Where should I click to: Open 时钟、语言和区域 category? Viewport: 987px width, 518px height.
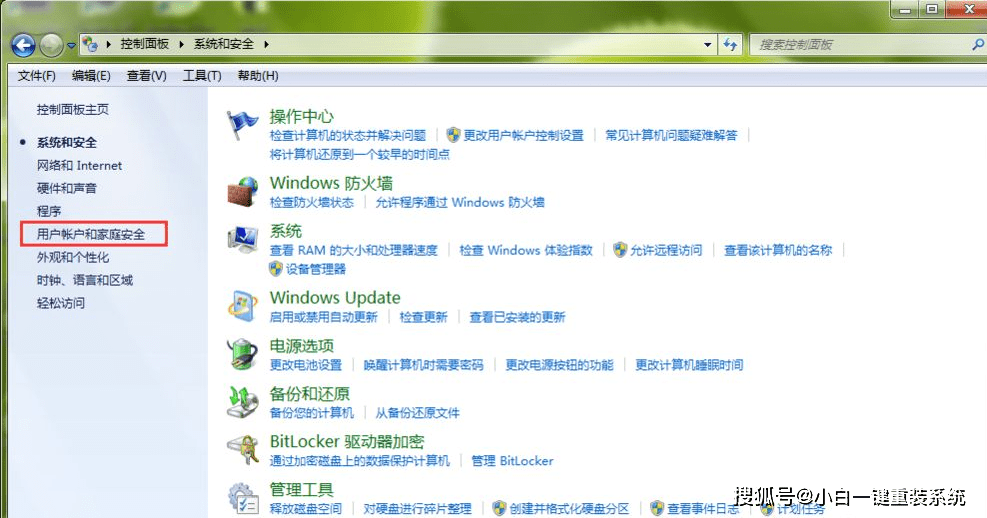85,280
